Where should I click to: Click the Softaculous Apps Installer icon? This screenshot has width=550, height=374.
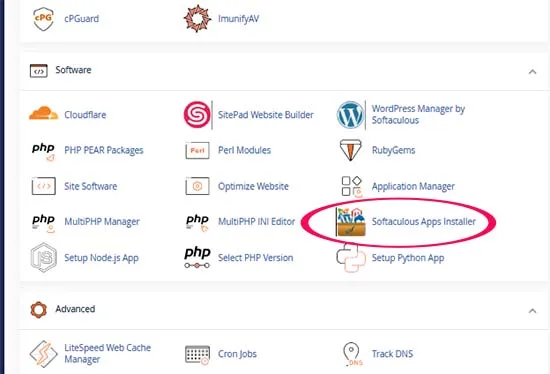pos(350,221)
